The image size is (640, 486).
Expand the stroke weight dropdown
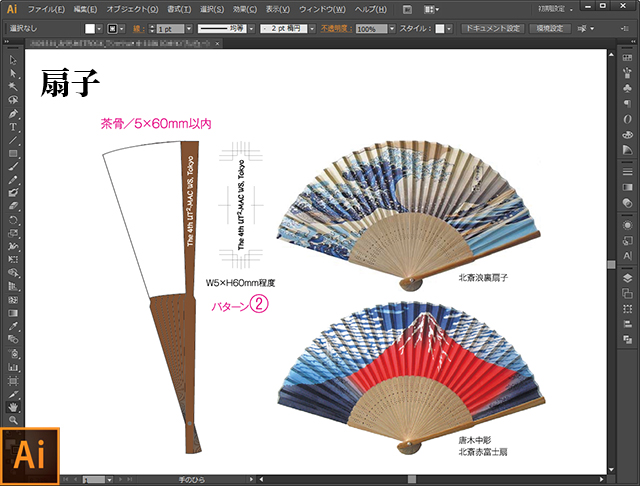pyautogui.click(x=189, y=29)
